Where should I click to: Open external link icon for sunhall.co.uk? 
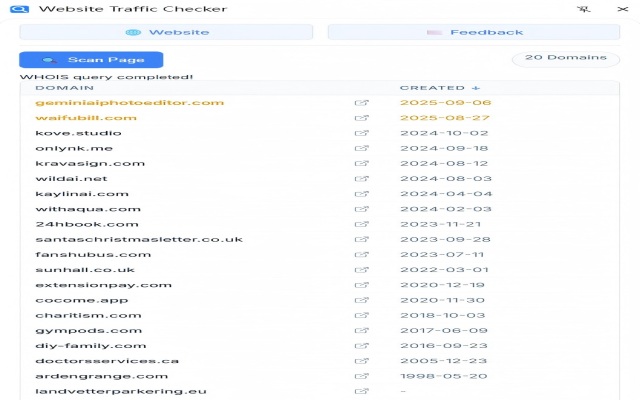coord(362,270)
